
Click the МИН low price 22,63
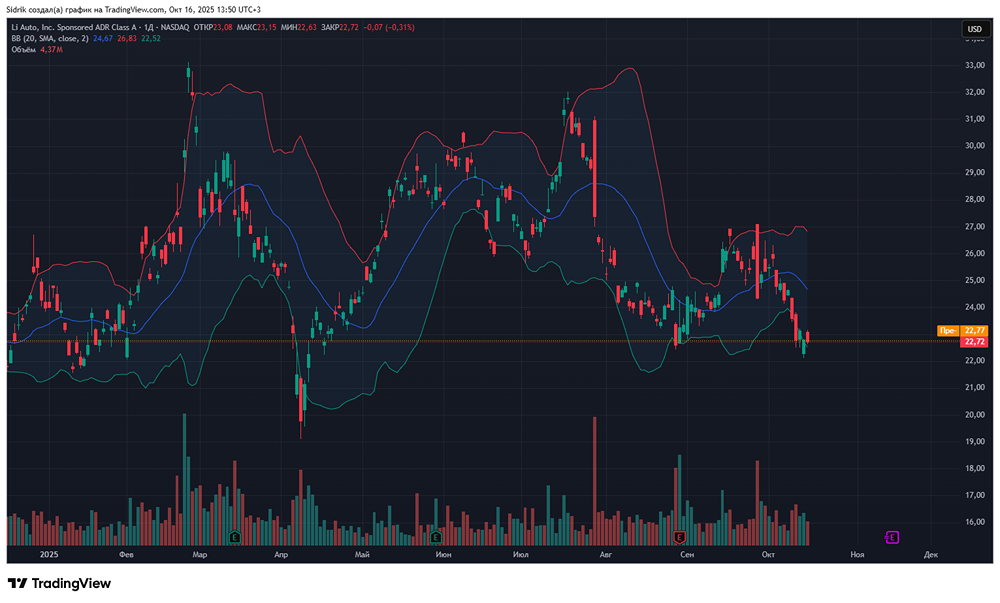pos(307,27)
